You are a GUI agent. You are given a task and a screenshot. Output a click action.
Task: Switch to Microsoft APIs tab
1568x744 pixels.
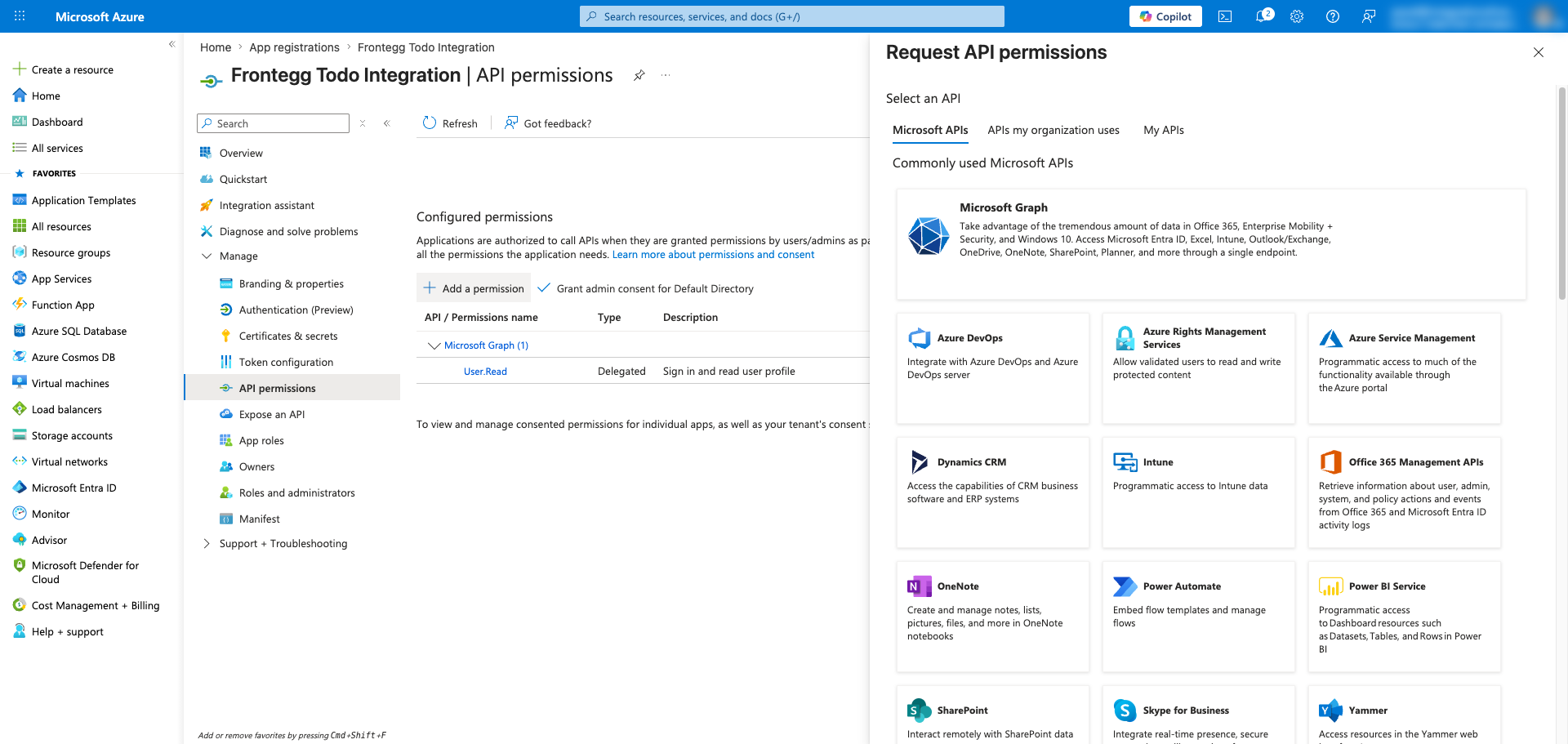coord(930,130)
